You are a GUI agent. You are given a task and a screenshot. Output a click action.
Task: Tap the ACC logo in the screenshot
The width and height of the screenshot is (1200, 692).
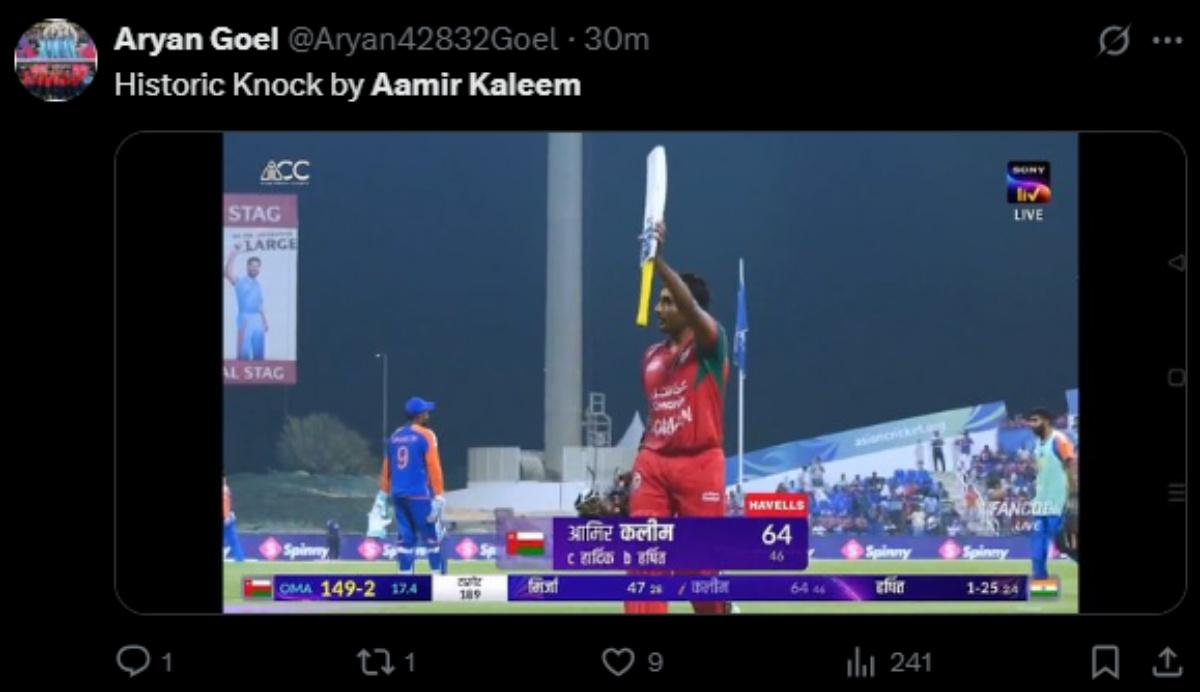tap(285, 172)
